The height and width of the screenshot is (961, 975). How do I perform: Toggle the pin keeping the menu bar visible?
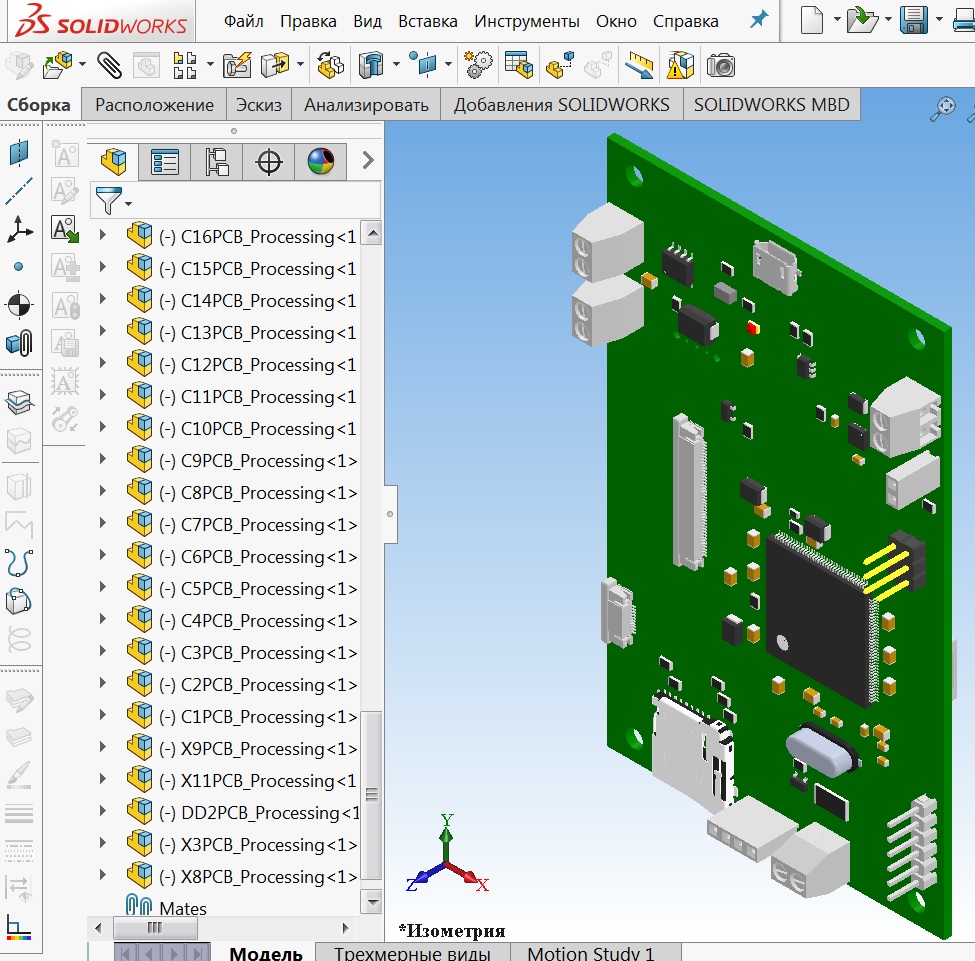758,20
